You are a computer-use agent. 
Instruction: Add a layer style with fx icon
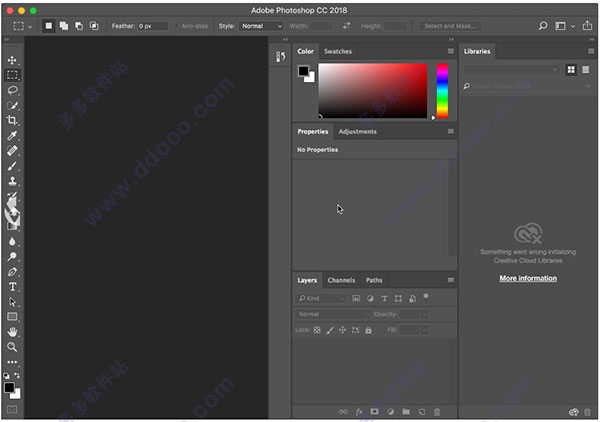359,412
